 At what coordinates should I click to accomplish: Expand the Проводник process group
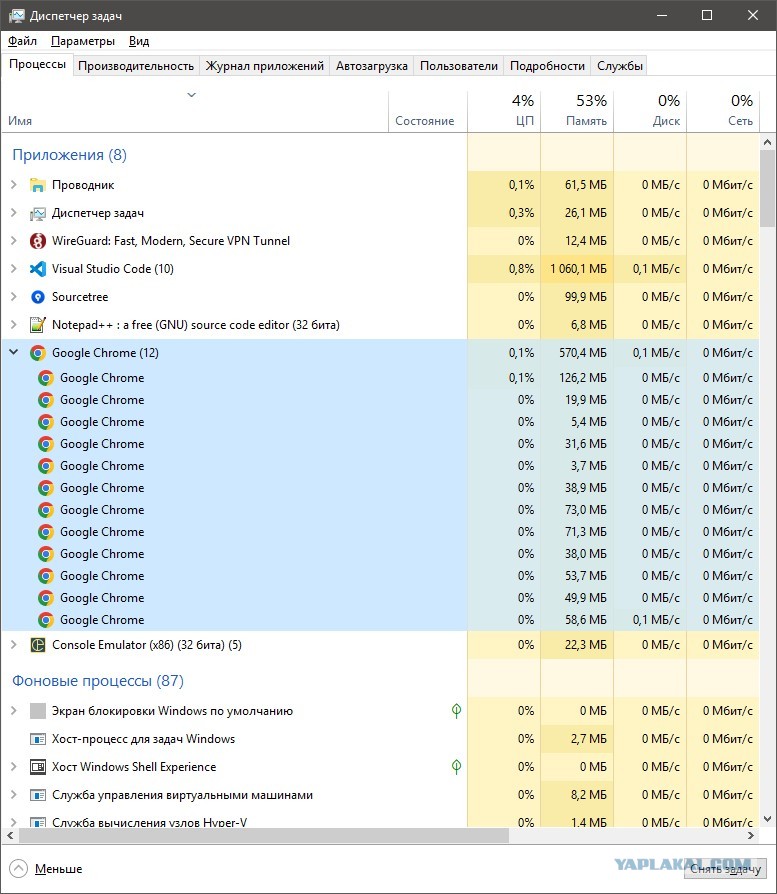pyautogui.click(x=14, y=185)
